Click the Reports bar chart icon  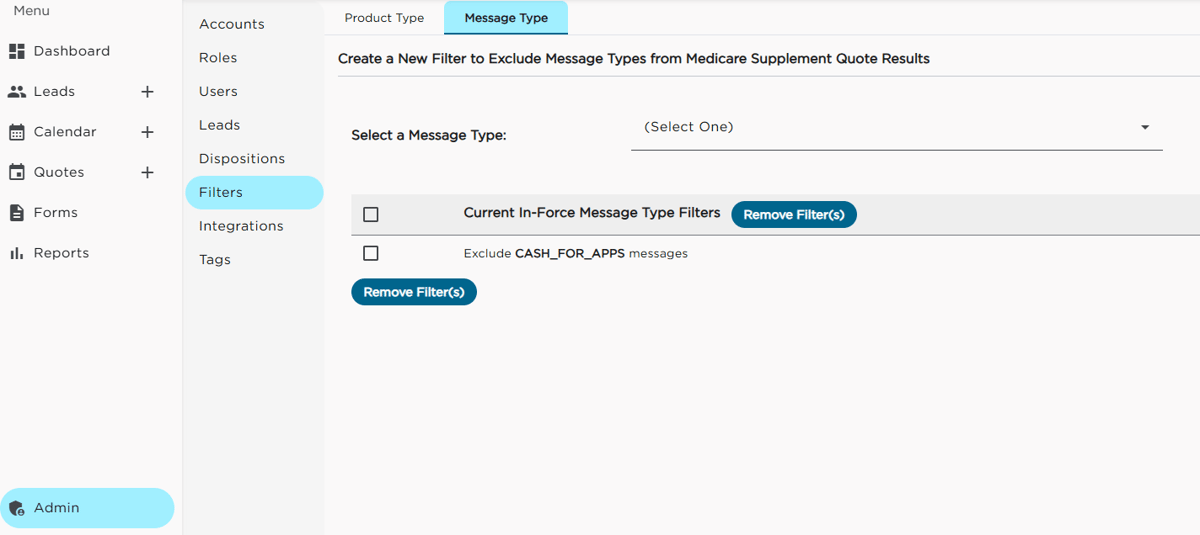coord(16,253)
